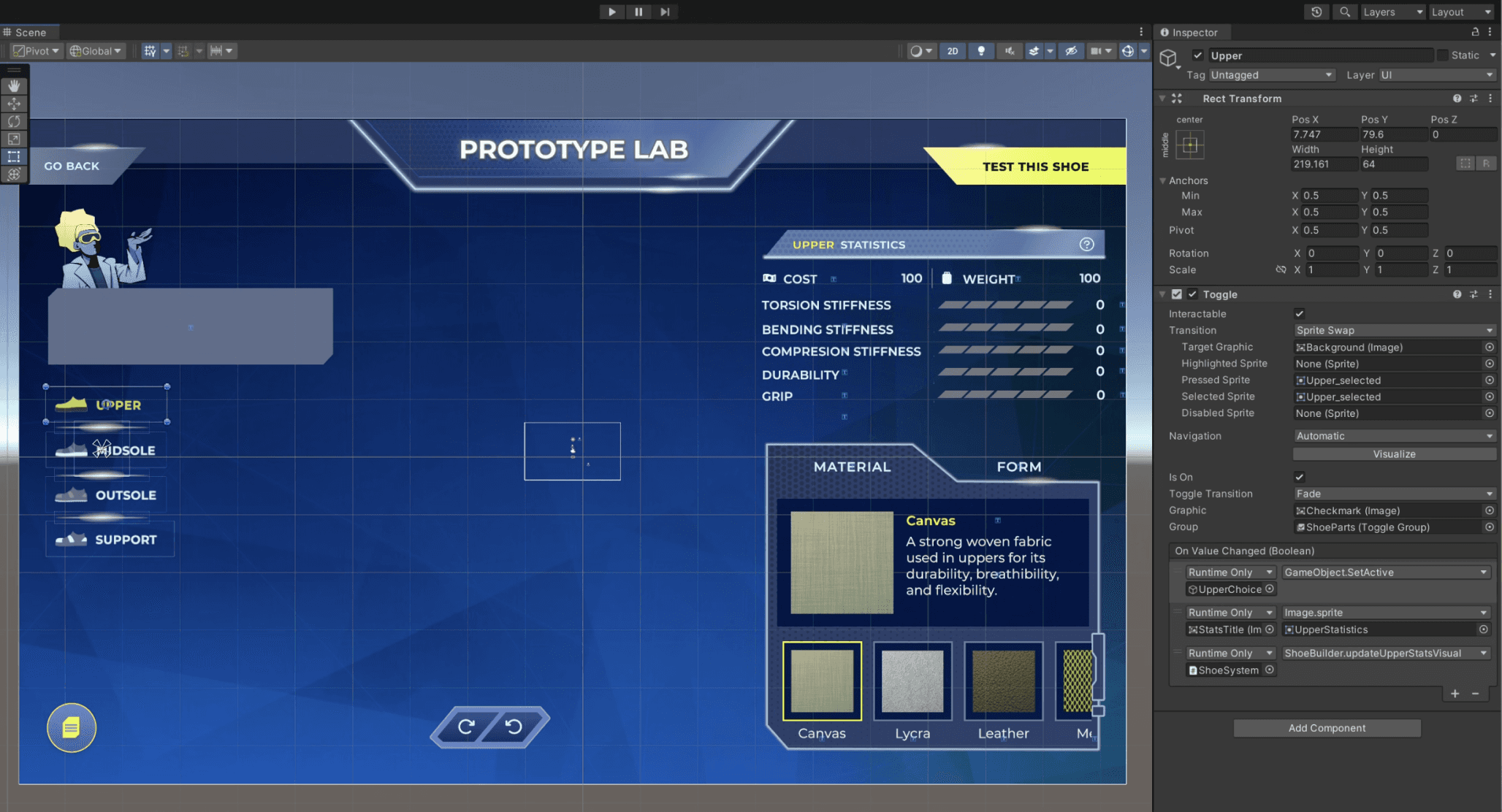Toggle the 2D view mode
This screenshot has height=812, width=1502.
953,51
